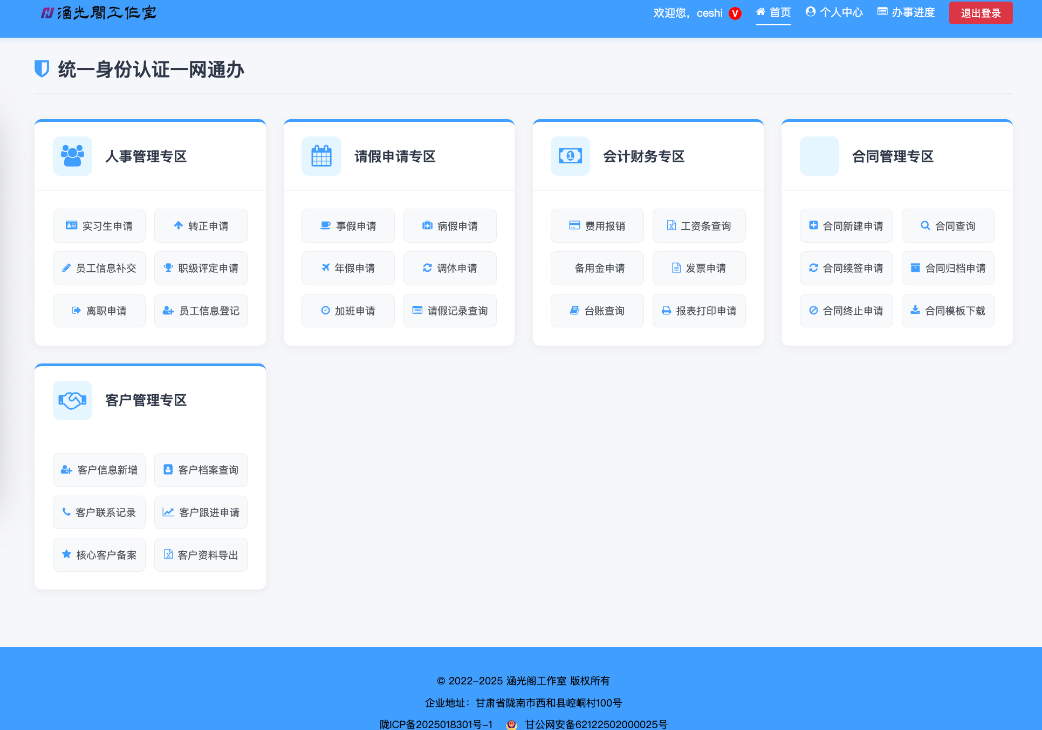Open 合同模板下载 button
This screenshot has height=730, width=1042.
coord(948,311)
